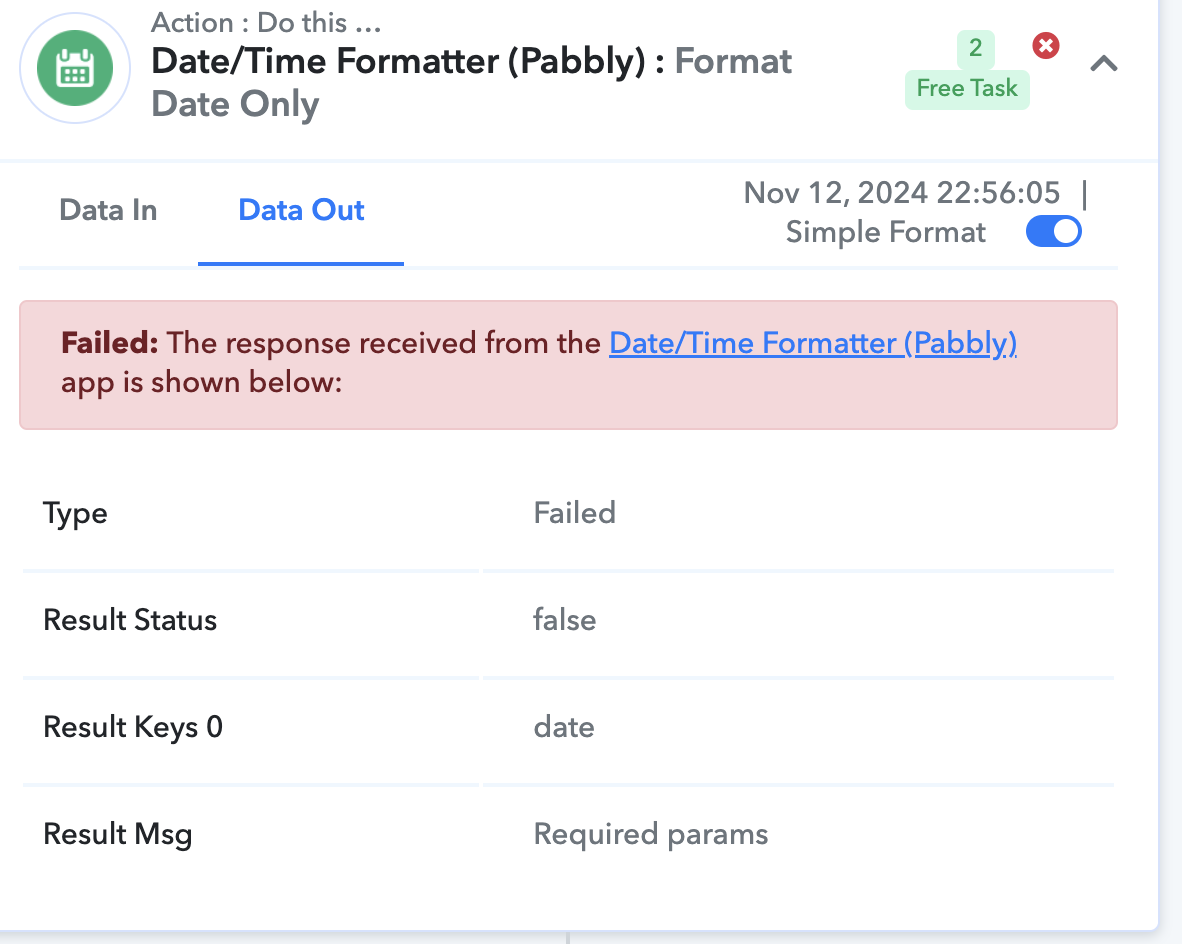Viewport: 1182px width, 944px height.
Task: Click the Failed value in Type row
Action: 574,513
